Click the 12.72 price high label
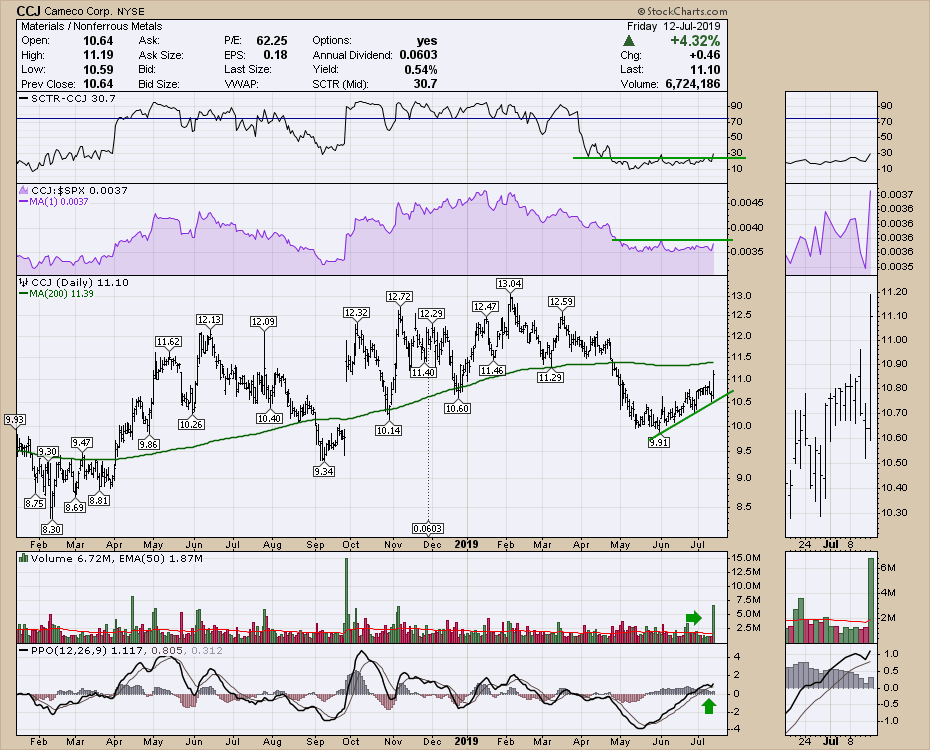 coord(399,296)
